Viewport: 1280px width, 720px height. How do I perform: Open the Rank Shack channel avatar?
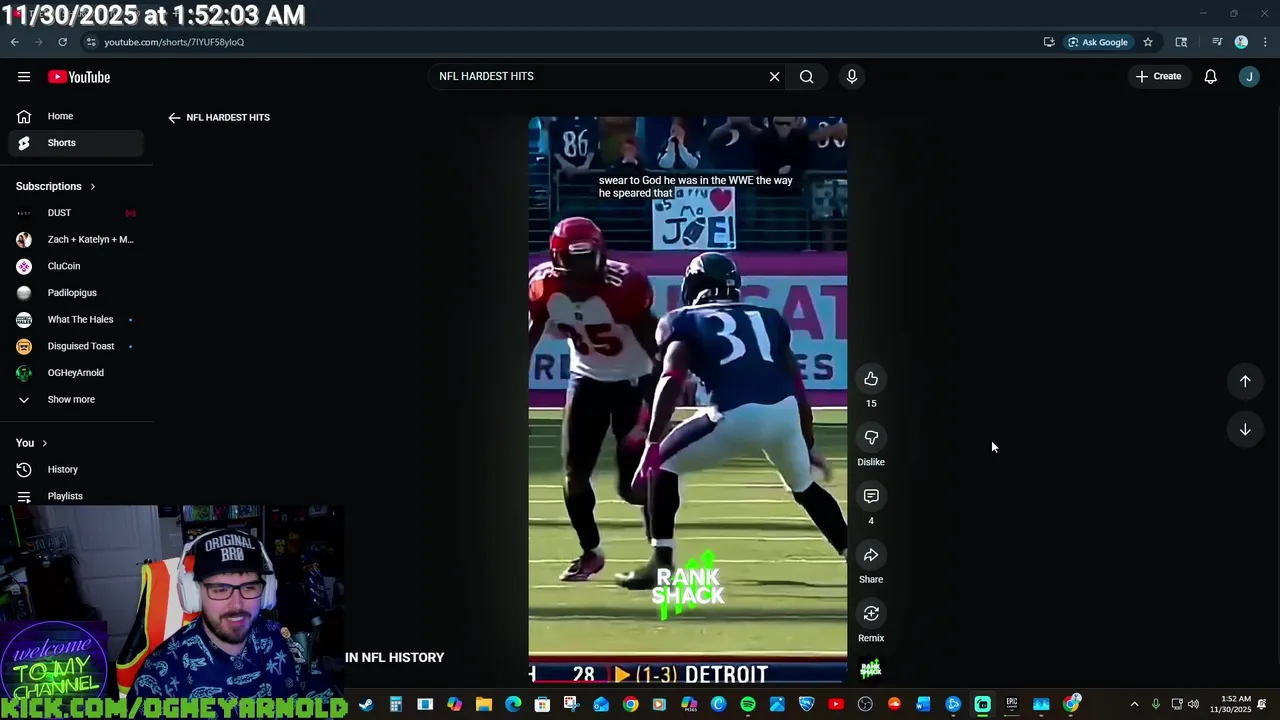coord(871,669)
